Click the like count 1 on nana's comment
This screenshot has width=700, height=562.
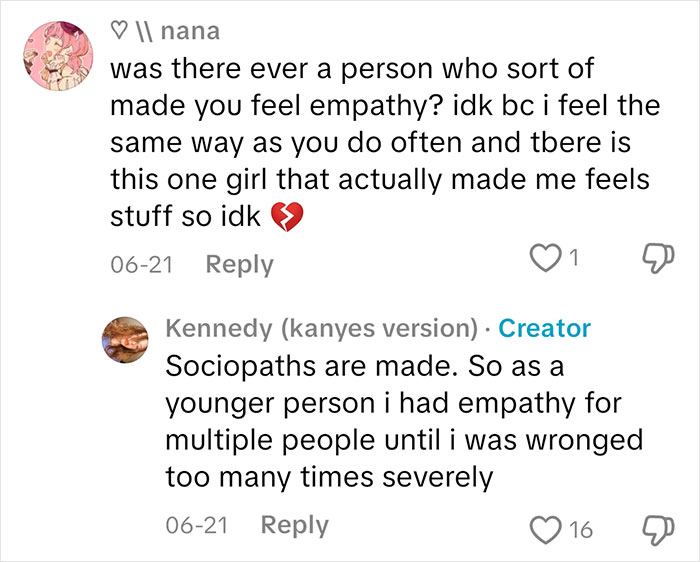574,258
